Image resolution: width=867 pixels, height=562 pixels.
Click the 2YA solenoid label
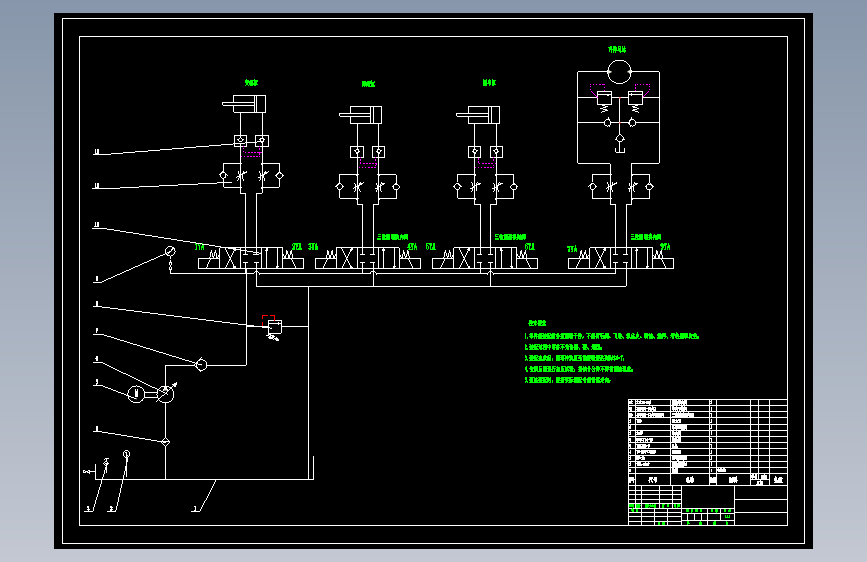[x=297, y=247]
